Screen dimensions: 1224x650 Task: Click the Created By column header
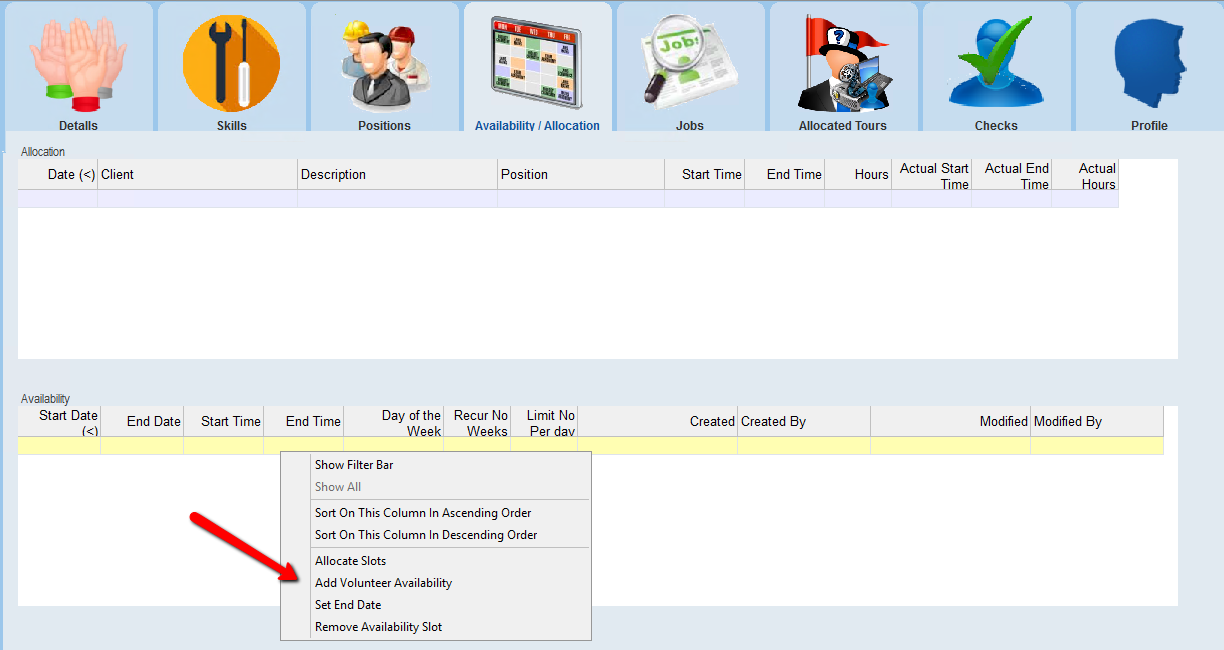point(803,422)
